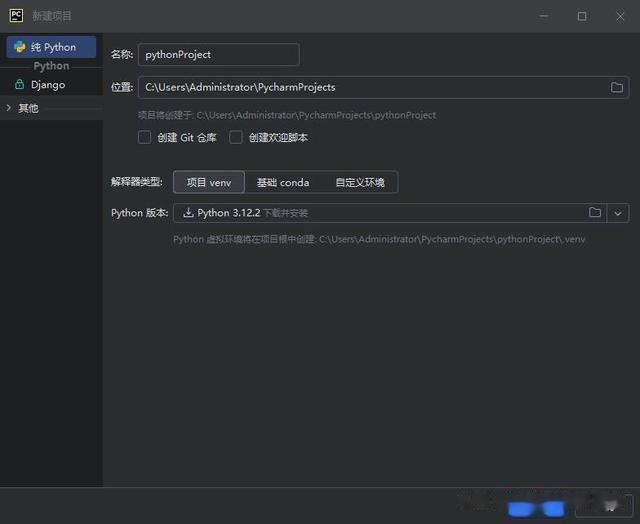Close the 新建项目 dialog

coord(620,16)
